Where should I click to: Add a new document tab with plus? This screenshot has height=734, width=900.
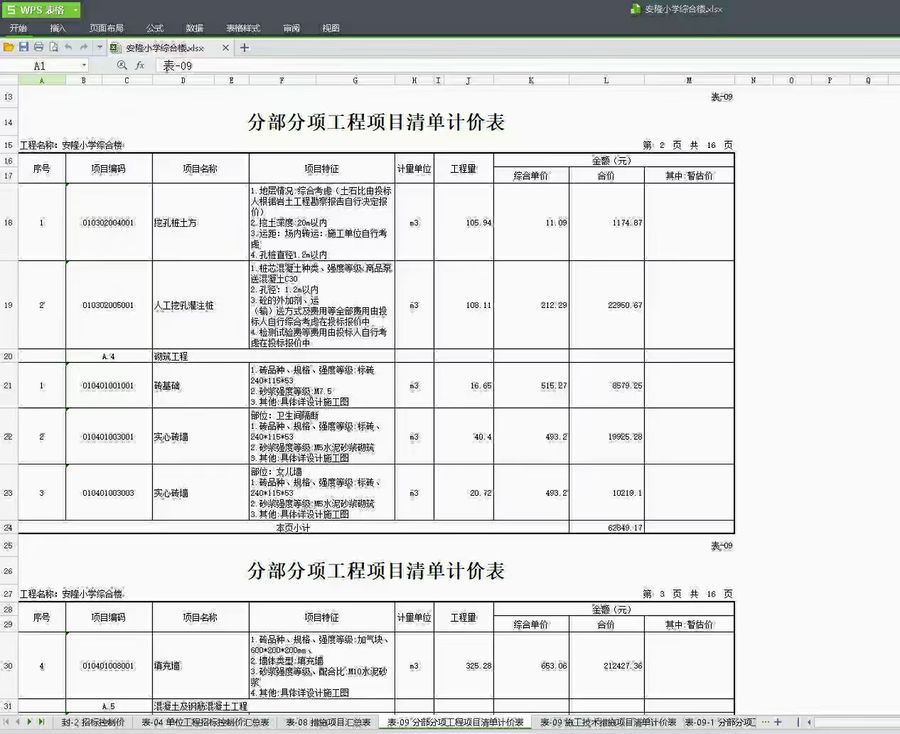tap(244, 48)
